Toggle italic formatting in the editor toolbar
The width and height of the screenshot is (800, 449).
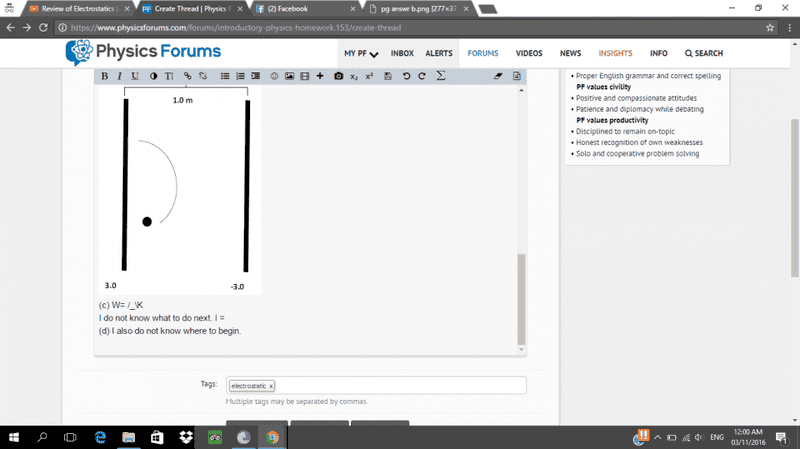pos(119,76)
